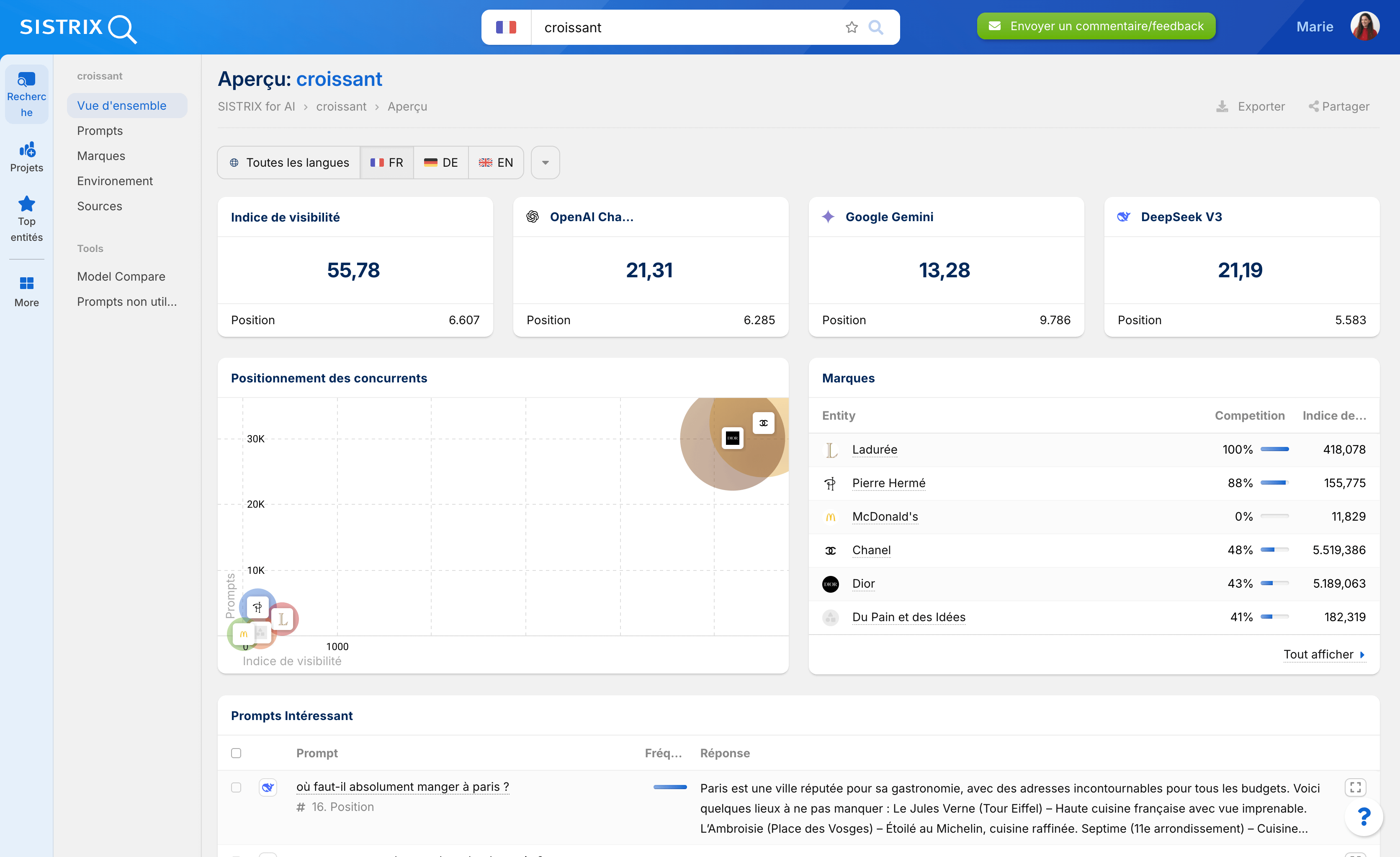1400x857 pixels.
Task: Share the page via Partager
Action: click(1338, 106)
